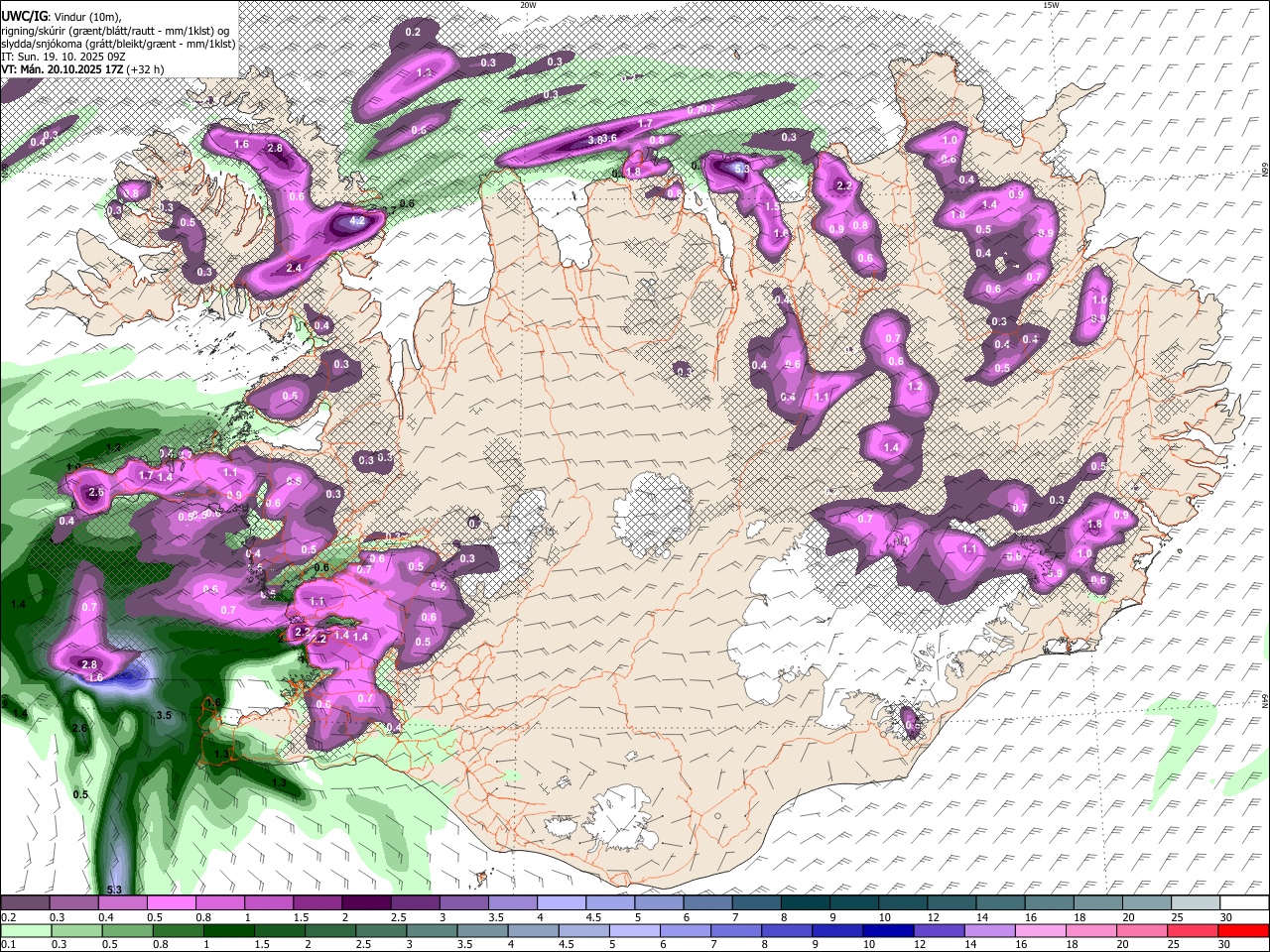The height and width of the screenshot is (952, 1270).
Task: Select the rigning/skúrir header line
Action: point(115,31)
